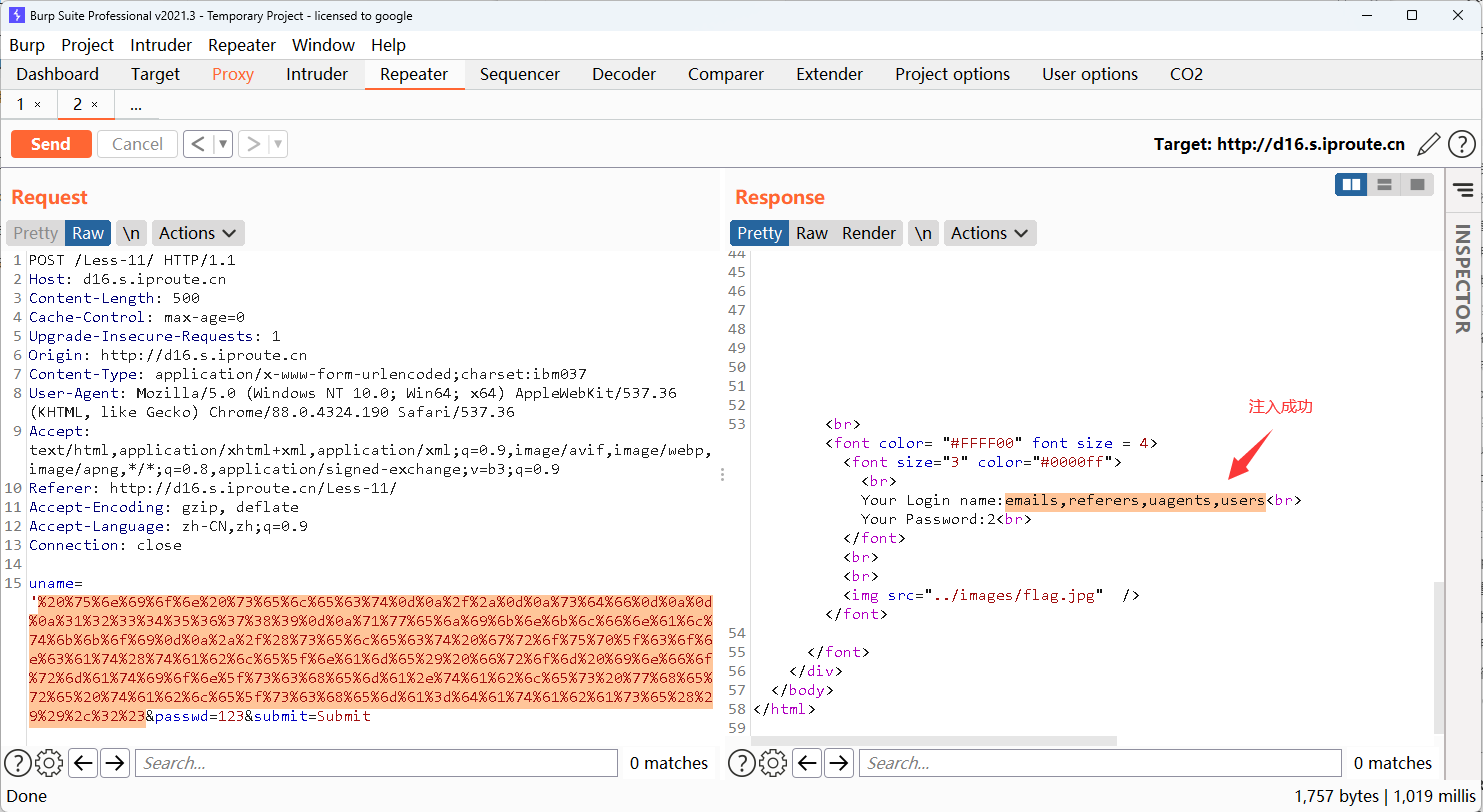The height and width of the screenshot is (812, 1483).
Task: Switch response view to Raw
Action: pos(811,233)
